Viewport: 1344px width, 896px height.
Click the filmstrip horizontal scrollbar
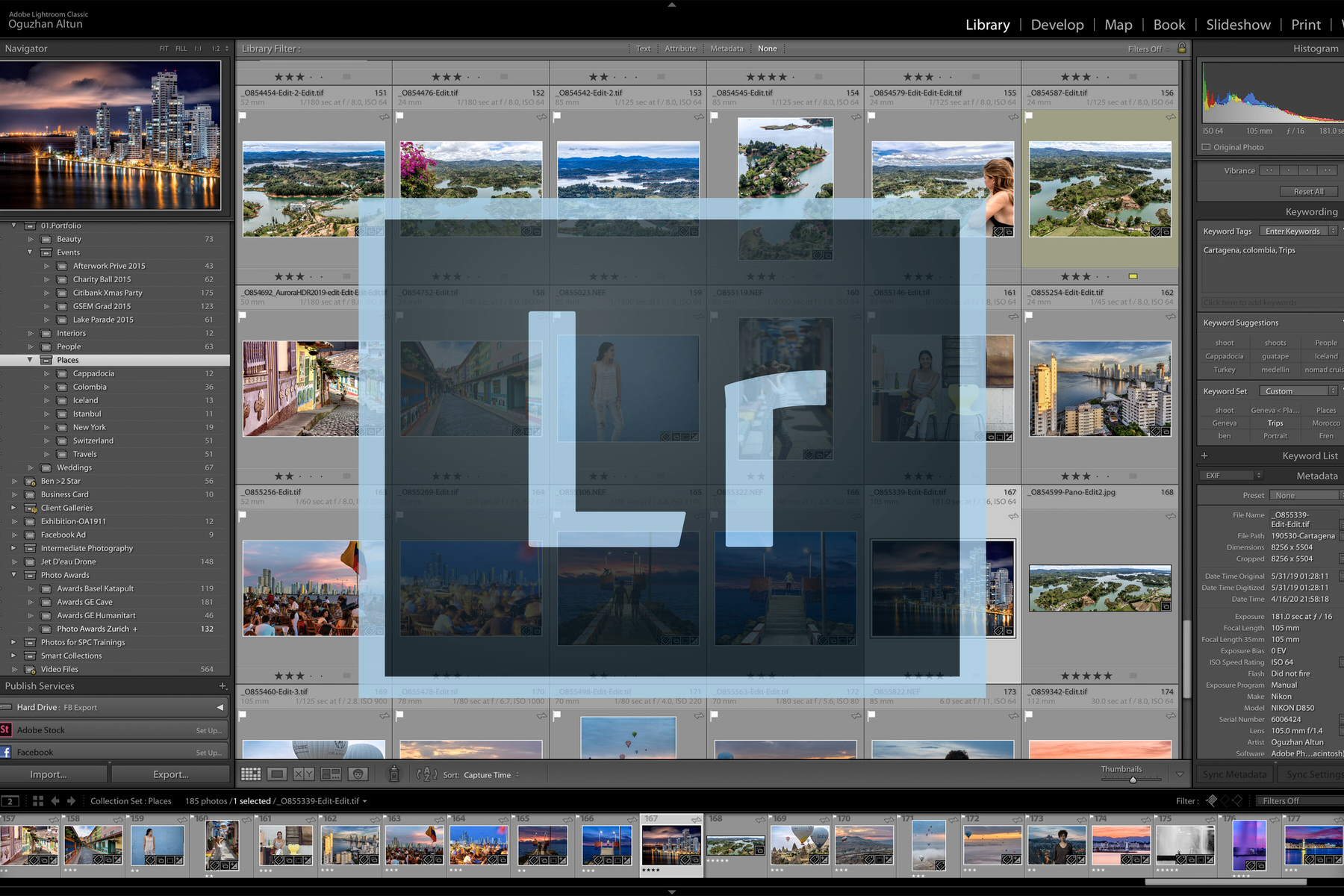click(x=1225, y=882)
